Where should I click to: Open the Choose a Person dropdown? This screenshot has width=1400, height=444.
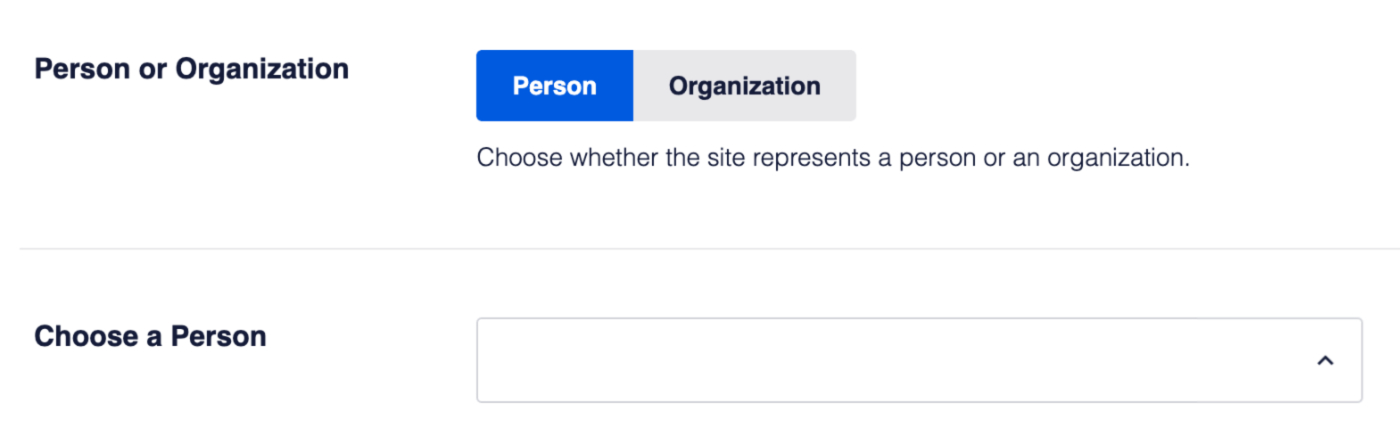919,360
